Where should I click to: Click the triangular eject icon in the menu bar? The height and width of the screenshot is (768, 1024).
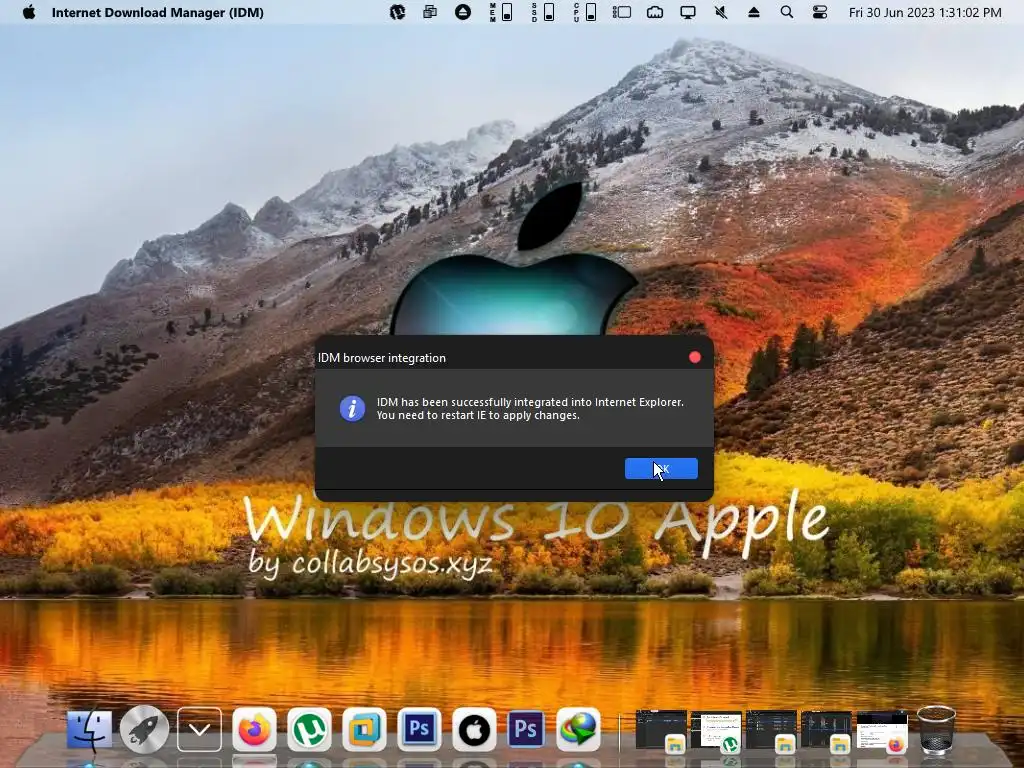click(x=754, y=12)
